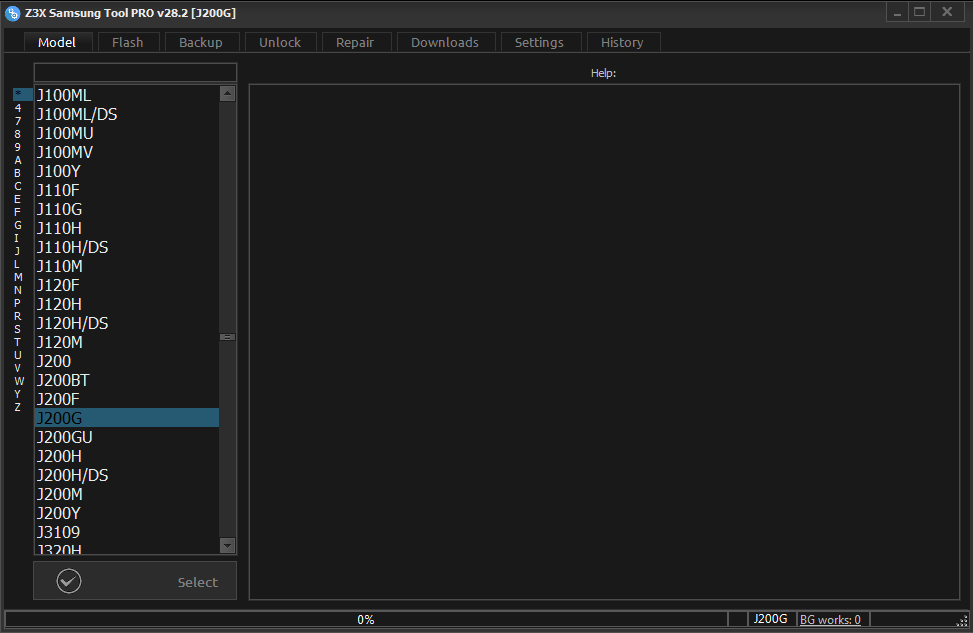
Task: Click the model search input field
Action: pyautogui.click(x=135, y=73)
